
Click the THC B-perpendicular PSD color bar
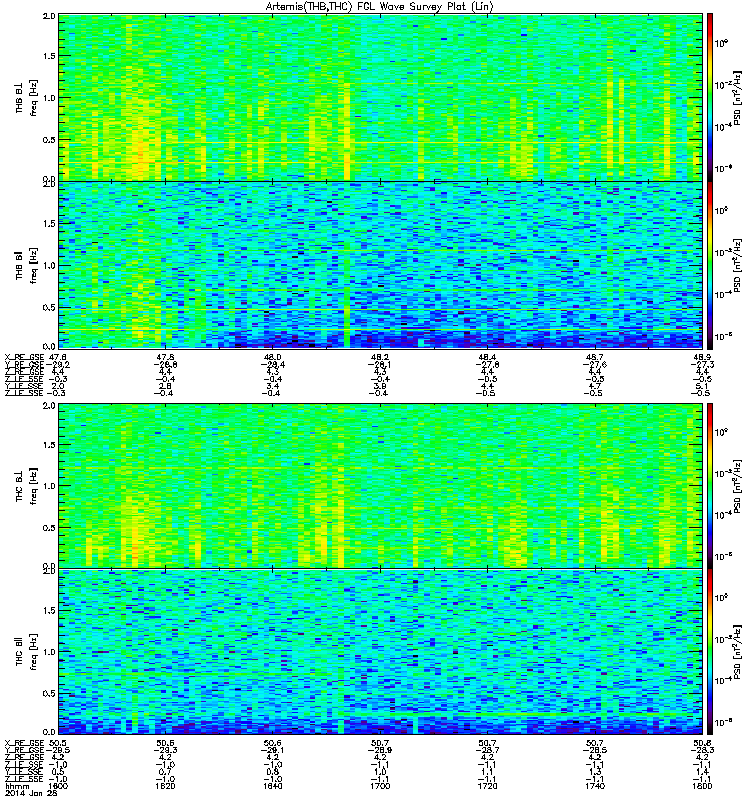coord(709,485)
